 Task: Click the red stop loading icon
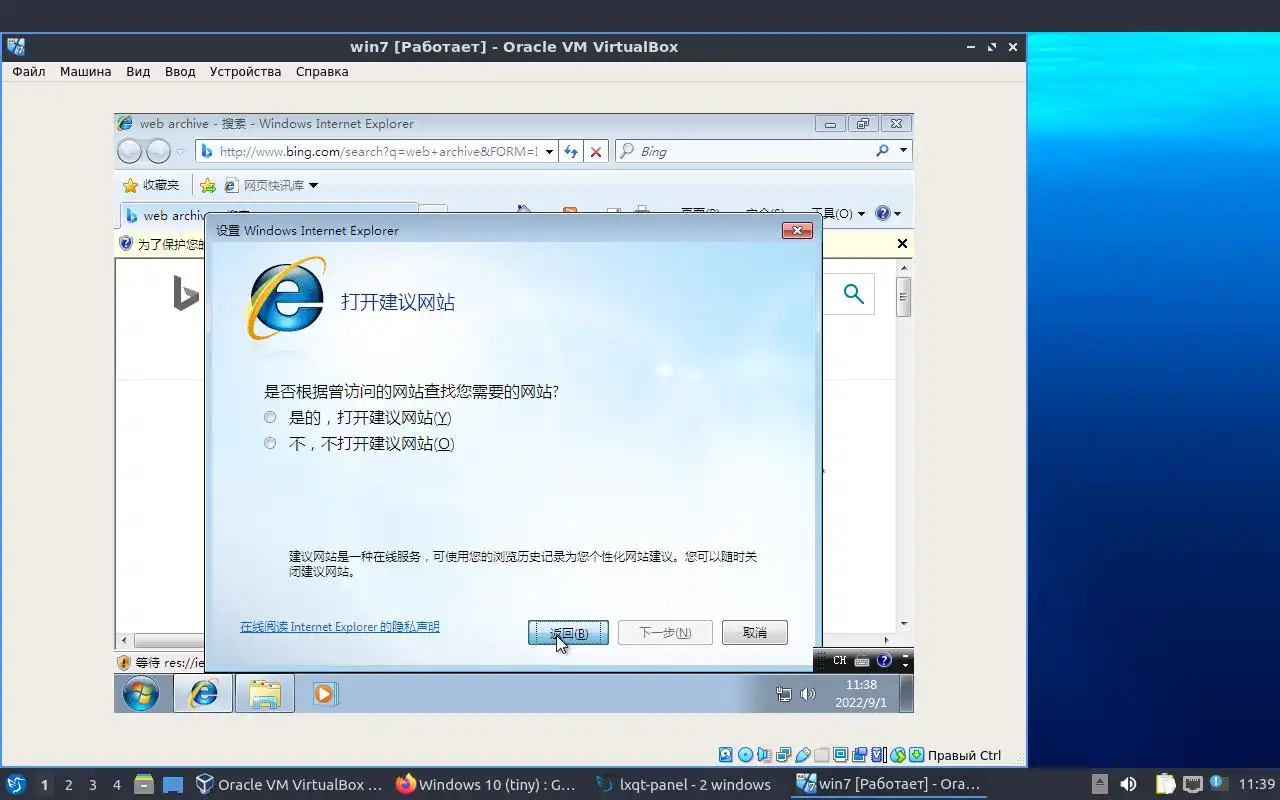coord(596,151)
